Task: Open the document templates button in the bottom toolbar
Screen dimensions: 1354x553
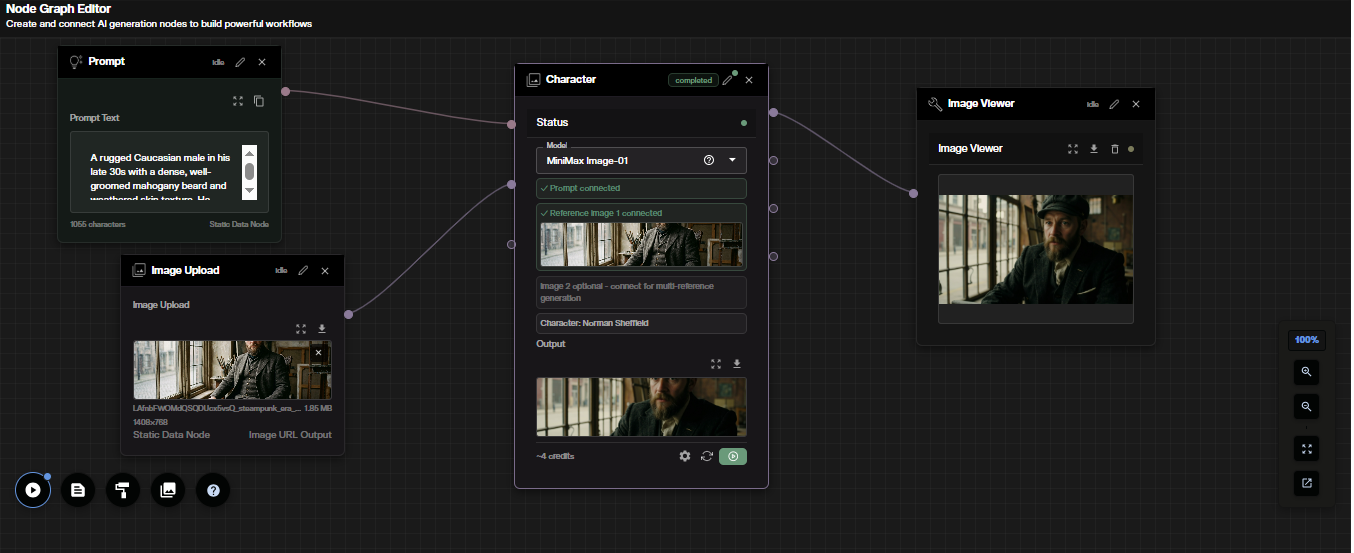Action: [78, 490]
